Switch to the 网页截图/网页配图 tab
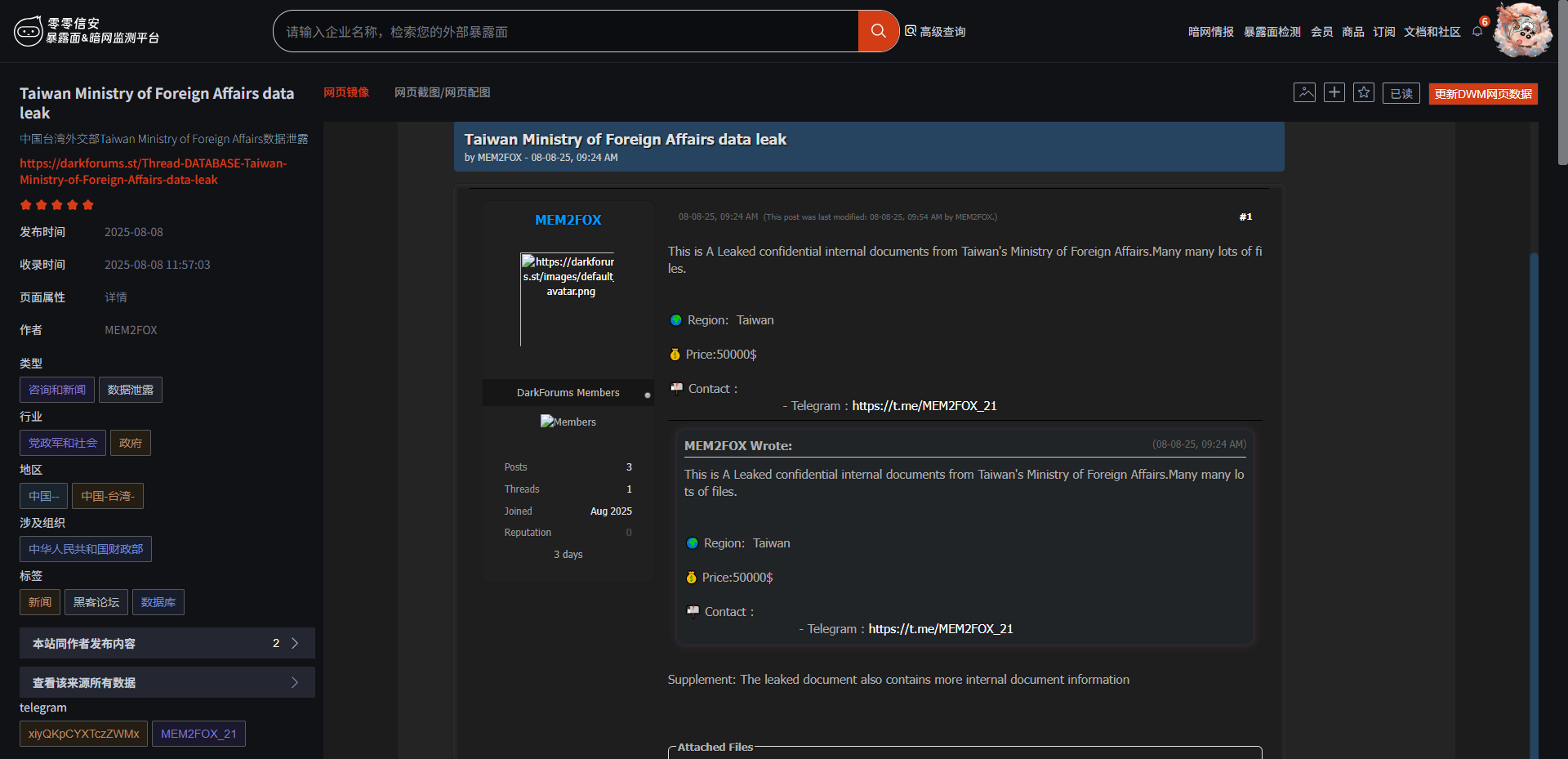 coord(443,92)
